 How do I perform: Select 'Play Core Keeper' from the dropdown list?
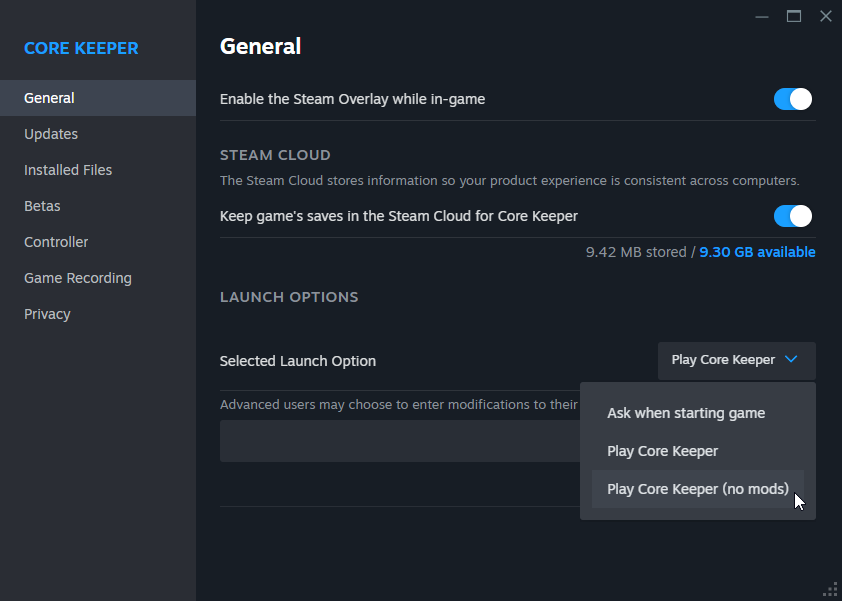pyautogui.click(x=662, y=451)
